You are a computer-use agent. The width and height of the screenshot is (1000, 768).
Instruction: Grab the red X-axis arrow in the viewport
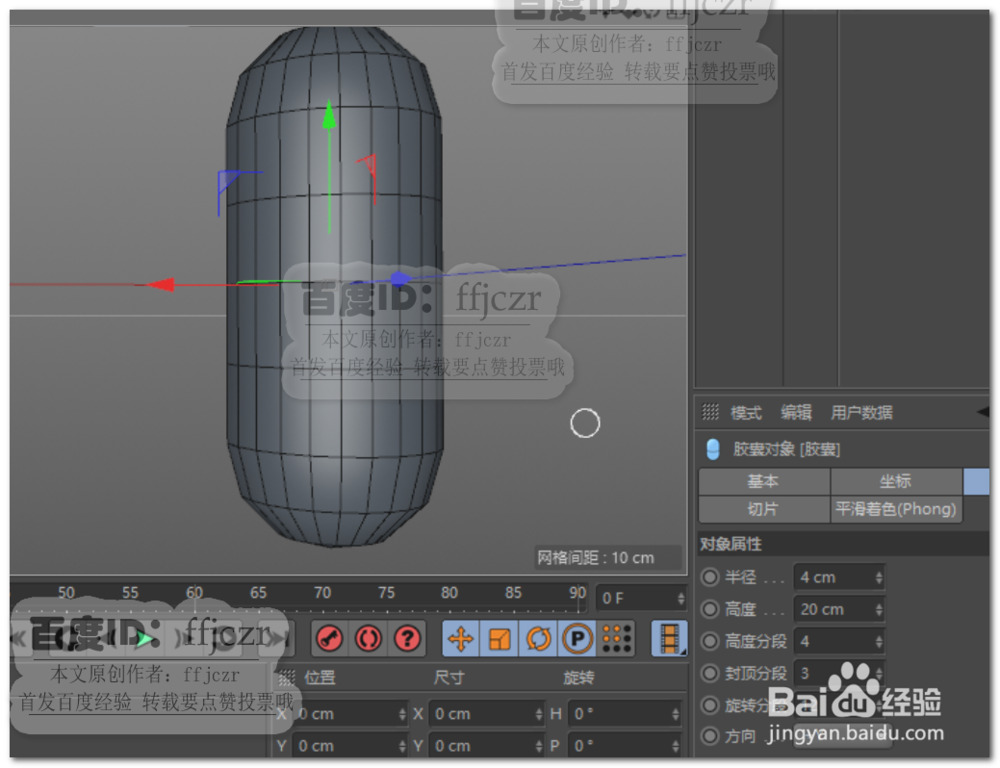(x=161, y=284)
